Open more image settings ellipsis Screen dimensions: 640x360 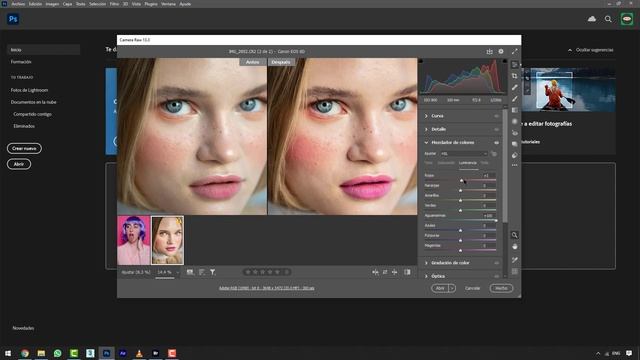coord(515,165)
